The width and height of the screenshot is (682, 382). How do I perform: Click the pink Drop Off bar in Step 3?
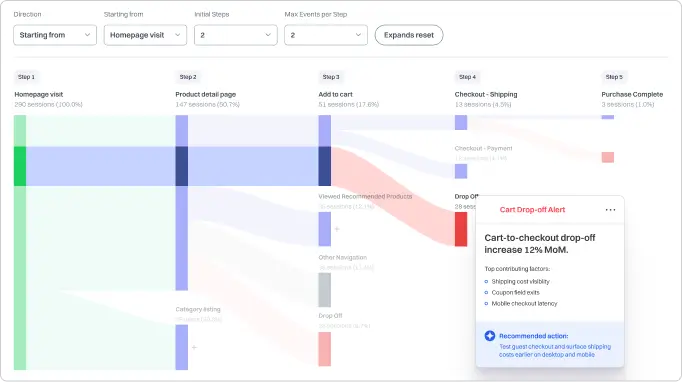[x=324, y=349]
